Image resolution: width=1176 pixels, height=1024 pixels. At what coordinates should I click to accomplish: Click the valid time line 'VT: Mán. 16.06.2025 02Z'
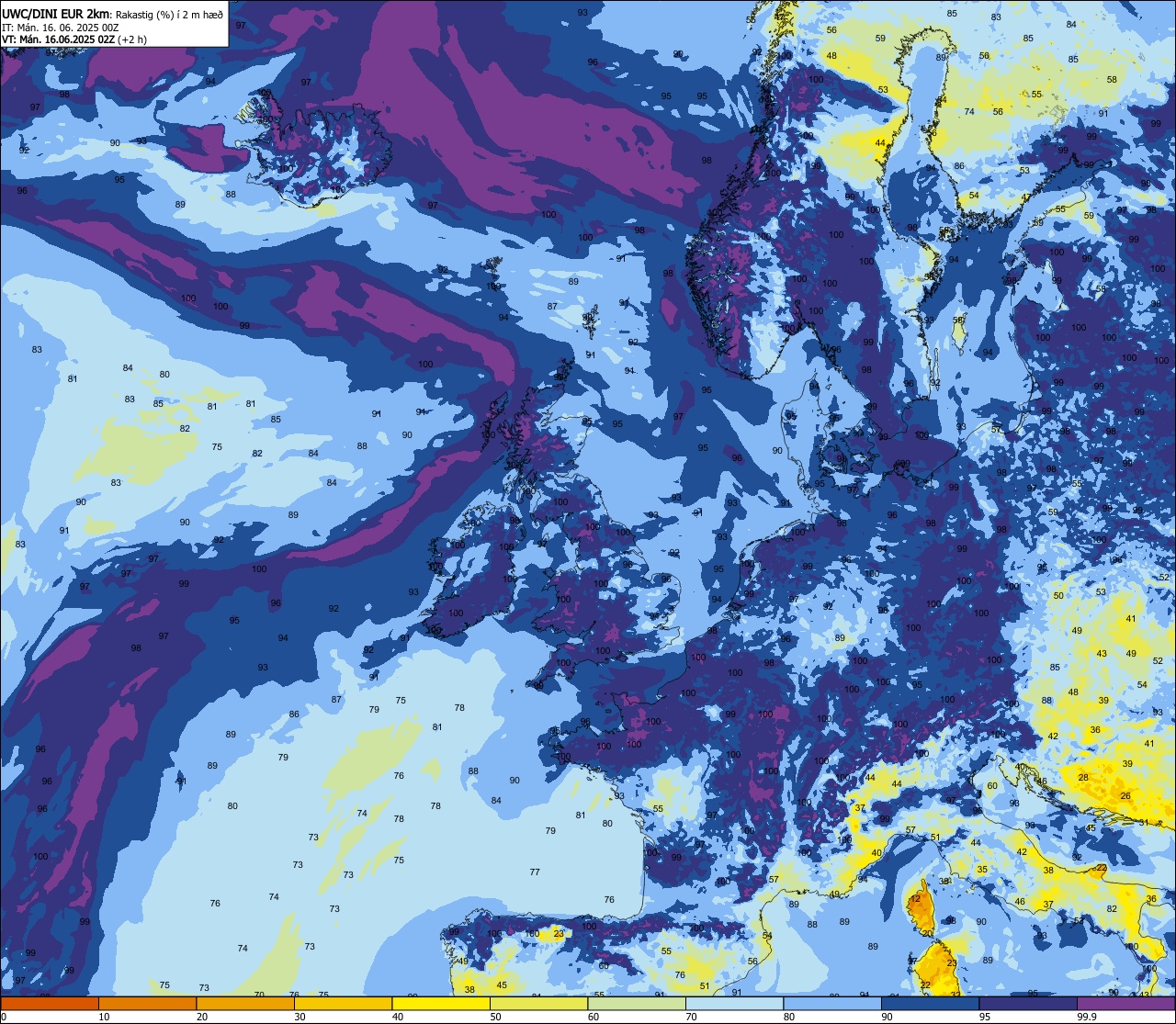58,39
